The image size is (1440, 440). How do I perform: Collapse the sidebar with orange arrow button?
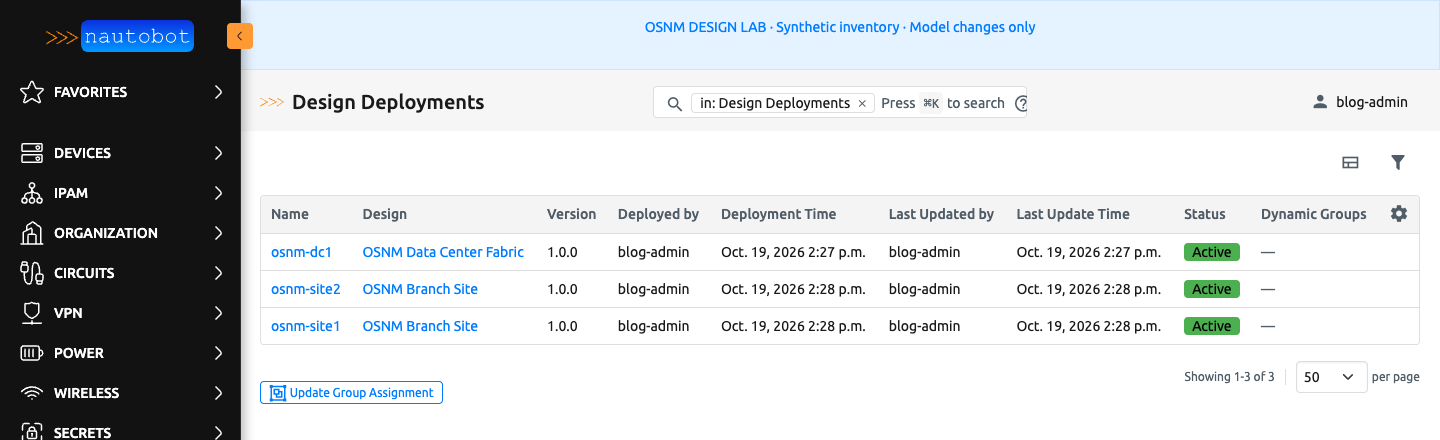tap(240, 36)
